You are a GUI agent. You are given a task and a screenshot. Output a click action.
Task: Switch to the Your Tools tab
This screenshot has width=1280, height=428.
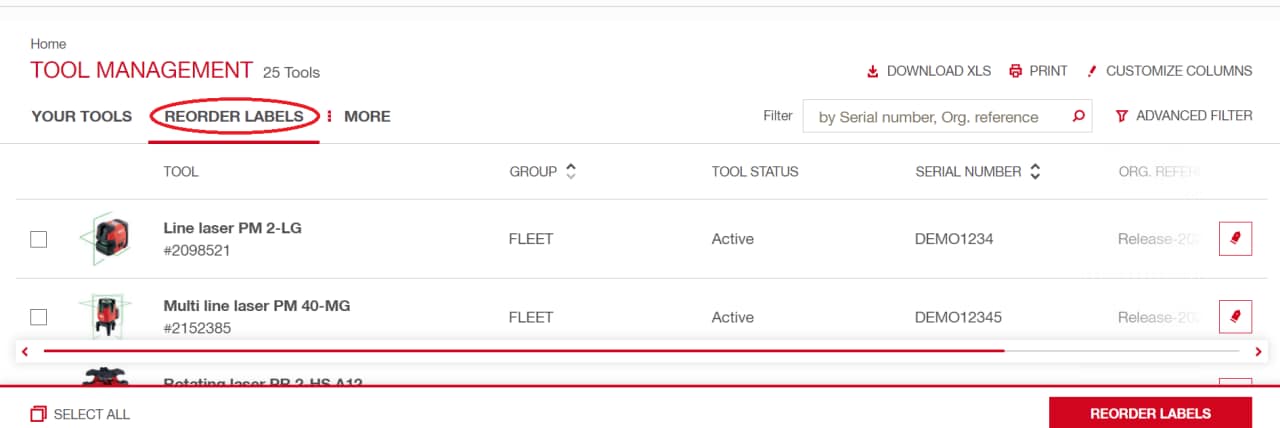click(82, 116)
